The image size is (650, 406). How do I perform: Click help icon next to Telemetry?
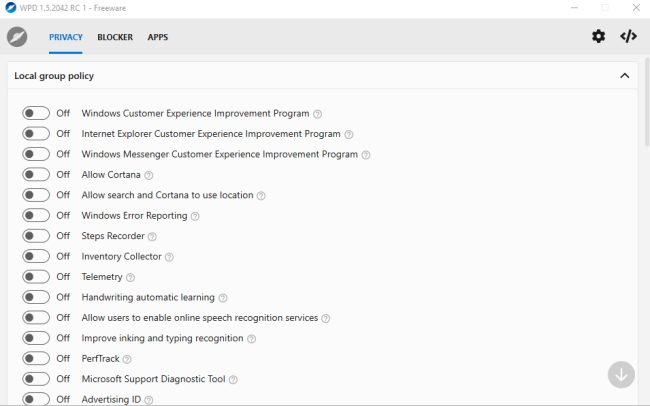pos(130,277)
